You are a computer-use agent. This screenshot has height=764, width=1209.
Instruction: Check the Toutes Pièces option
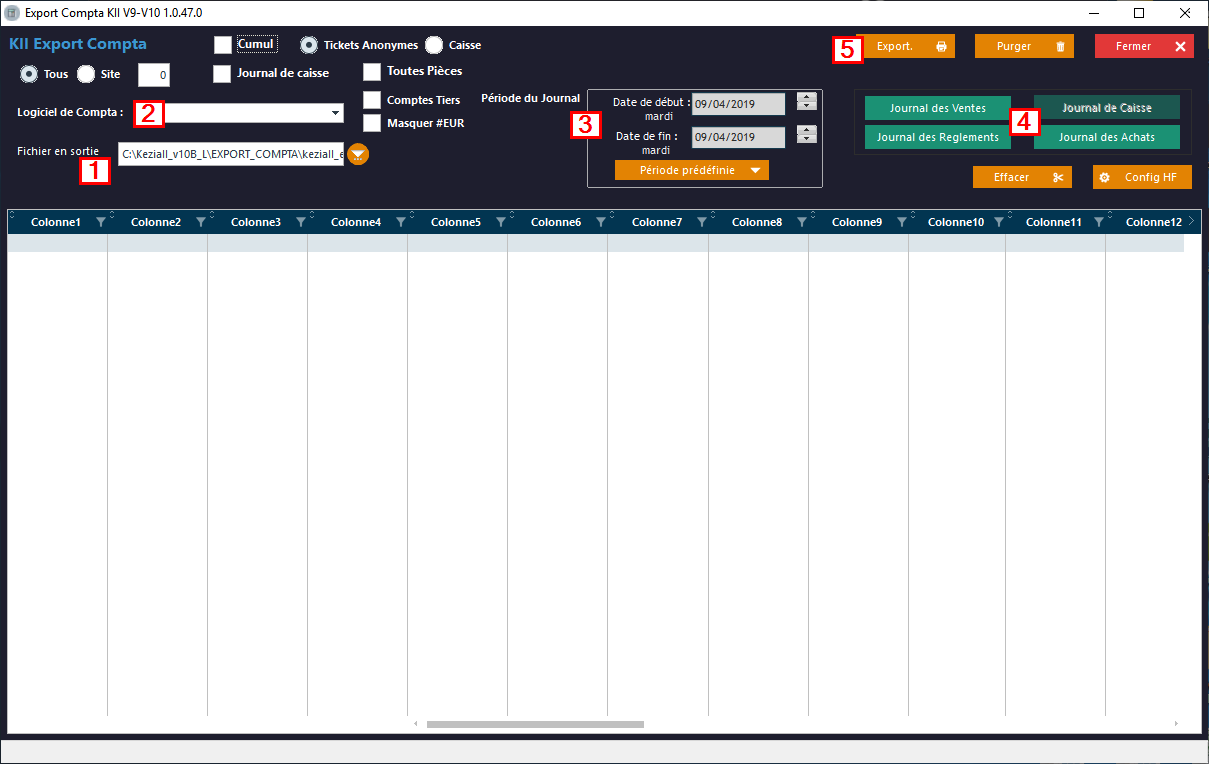point(372,72)
